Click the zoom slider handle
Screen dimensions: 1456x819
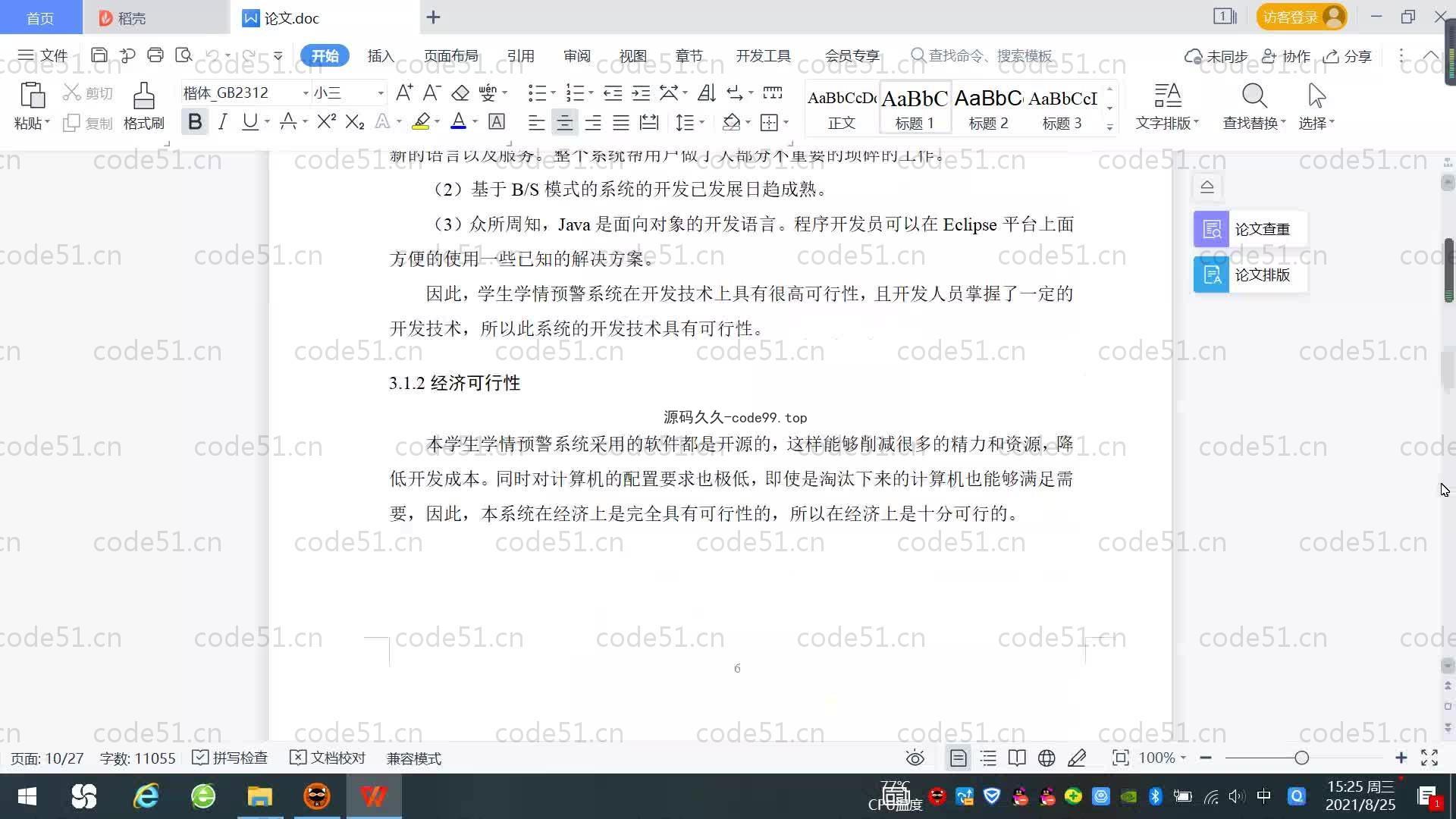[x=1301, y=758]
